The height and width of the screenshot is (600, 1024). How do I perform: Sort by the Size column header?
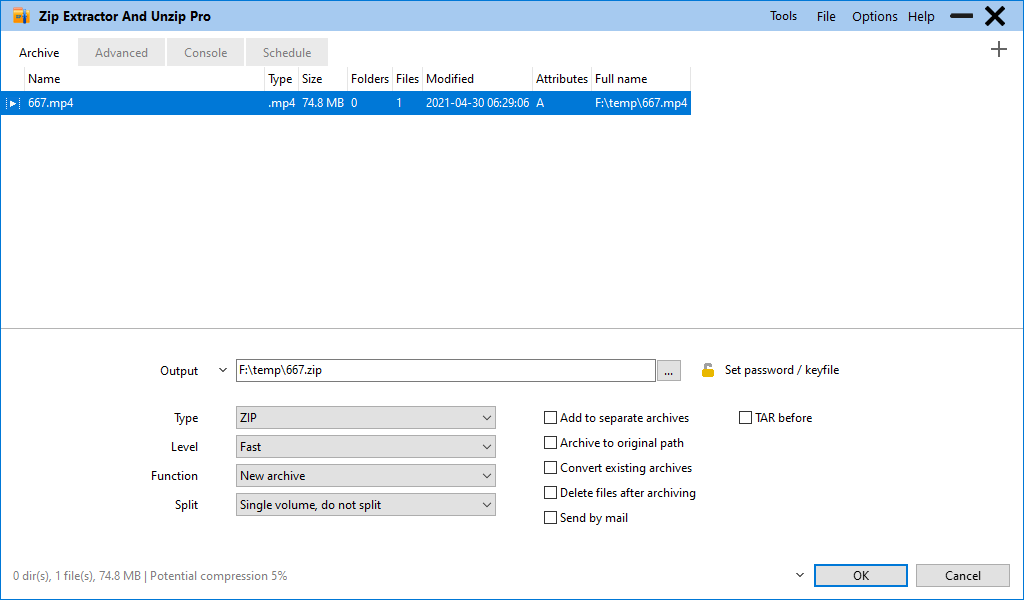tap(323, 79)
